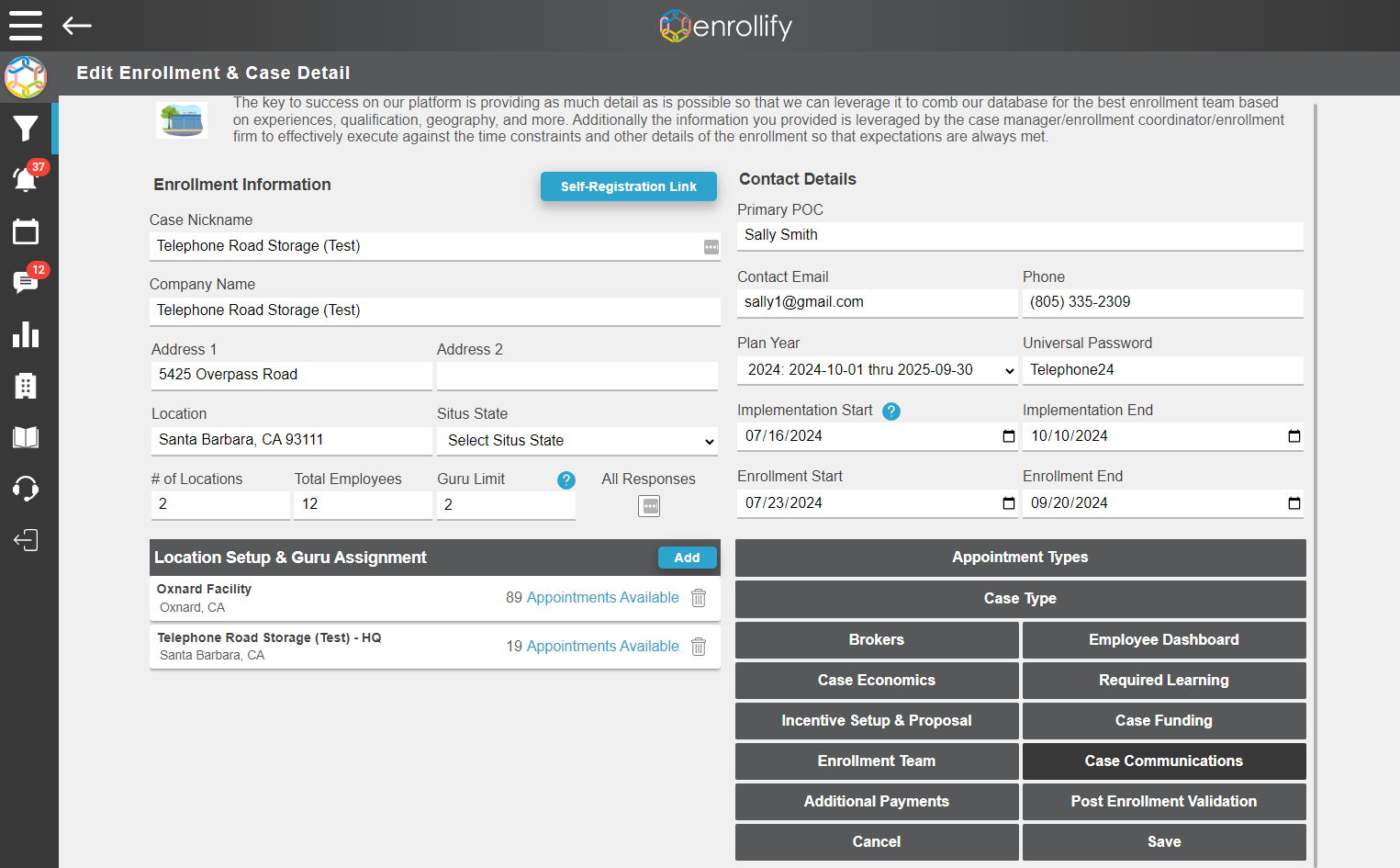Open the Plan Year dropdown
The height and width of the screenshot is (868, 1400).
pos(878,370)
